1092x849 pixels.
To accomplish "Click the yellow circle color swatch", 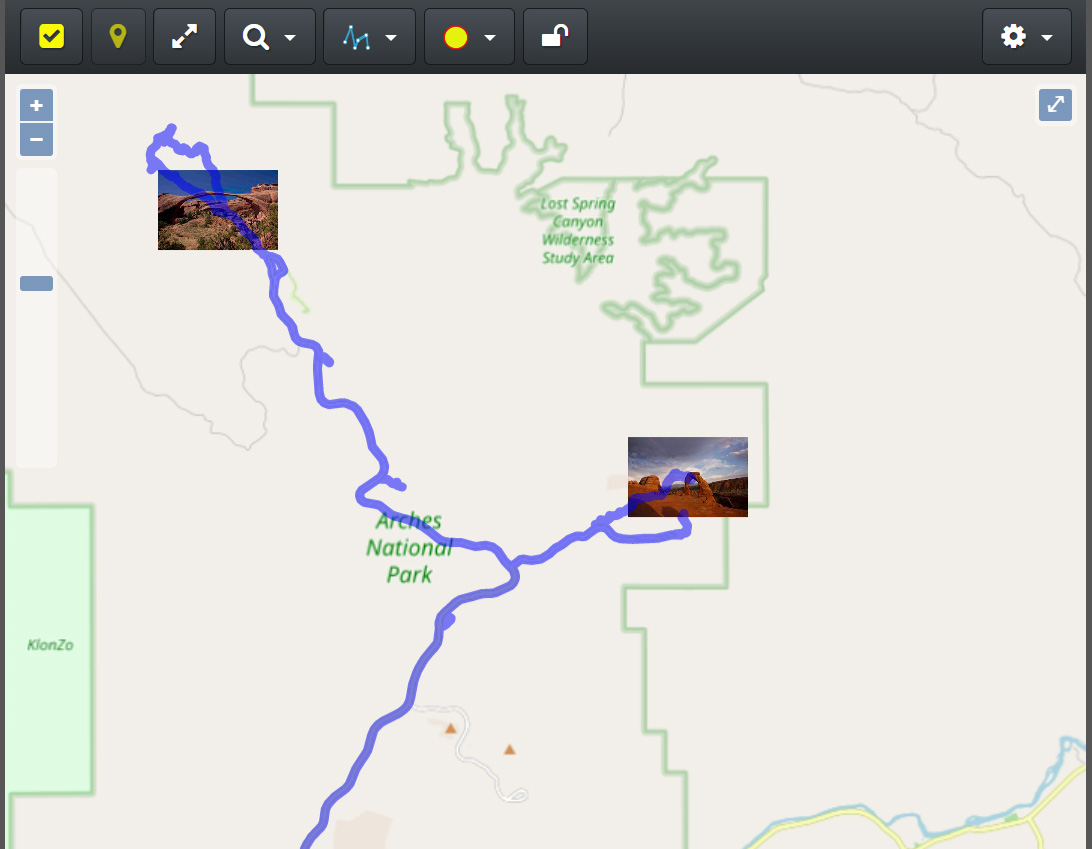I will 456,38.
